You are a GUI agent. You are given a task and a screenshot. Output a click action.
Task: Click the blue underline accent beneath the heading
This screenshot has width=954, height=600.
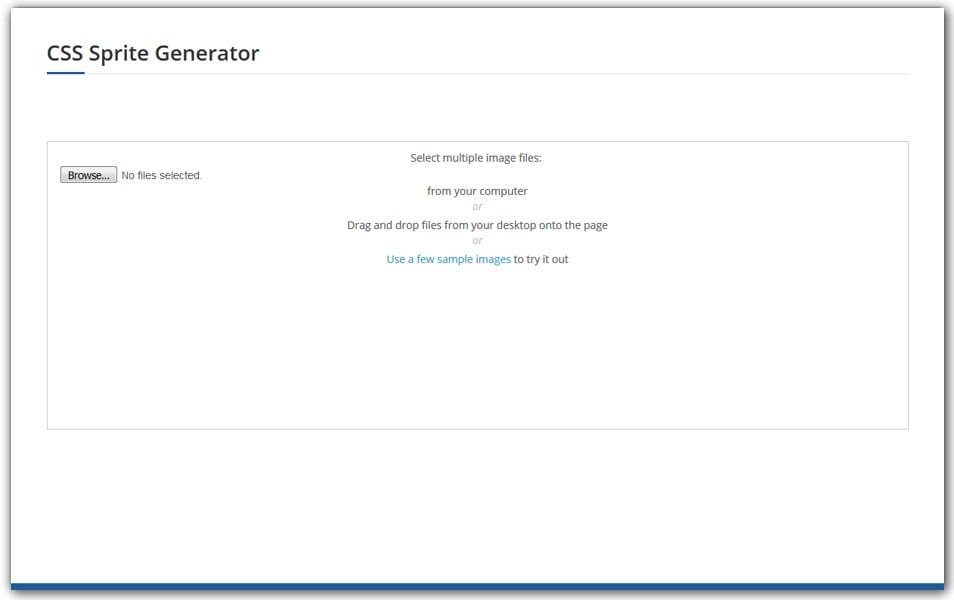pyautogui.click(x=65, y=73)
